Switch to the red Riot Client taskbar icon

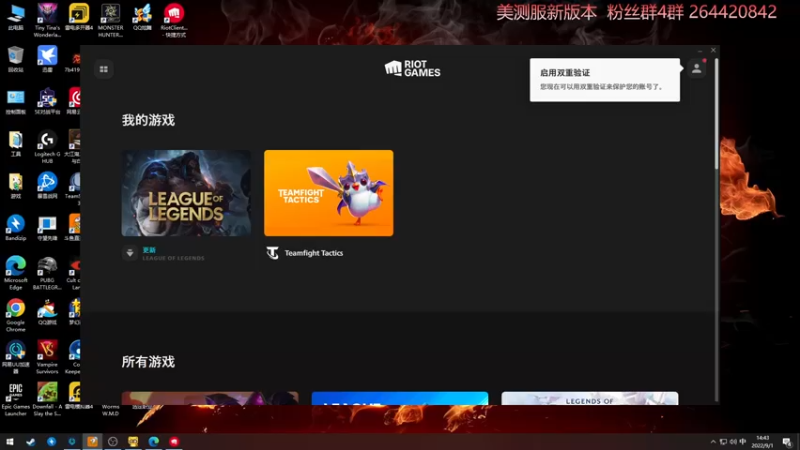click(x=174, y=441)
